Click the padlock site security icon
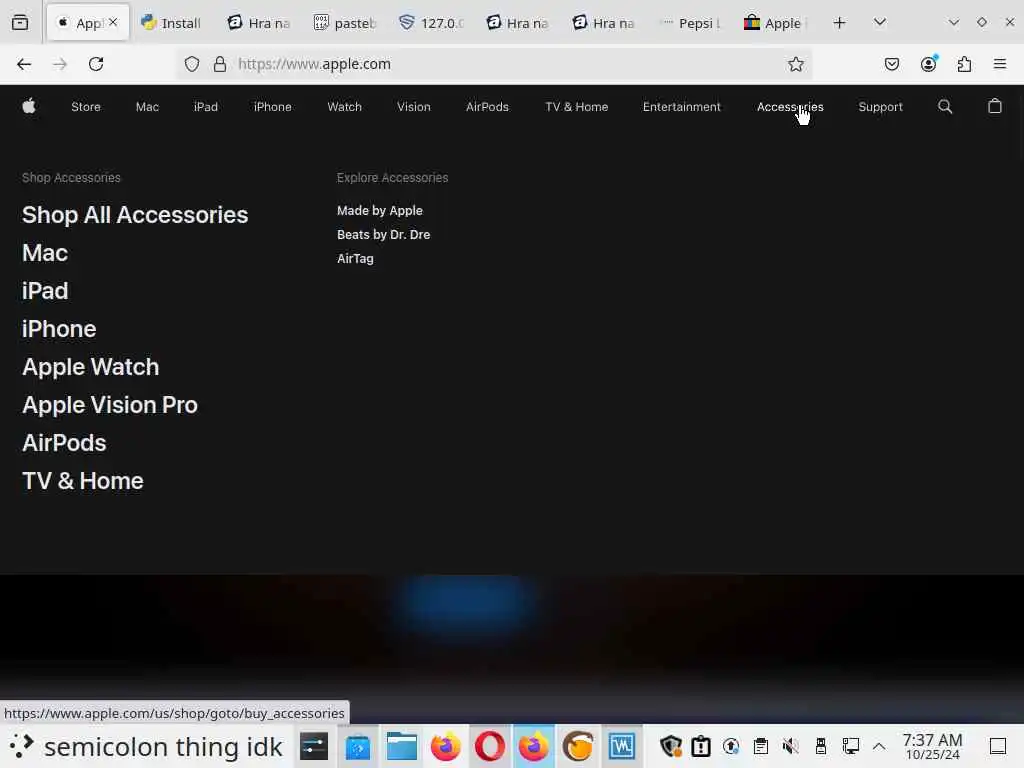 click(x=220, y=64)
